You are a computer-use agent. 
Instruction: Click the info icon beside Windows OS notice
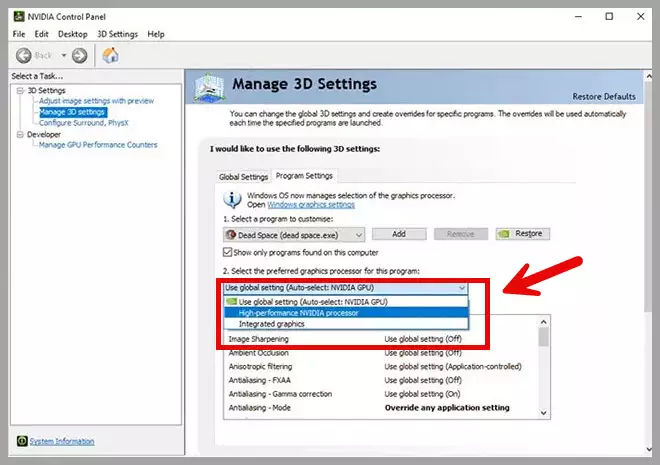click(x=232, y=199)
